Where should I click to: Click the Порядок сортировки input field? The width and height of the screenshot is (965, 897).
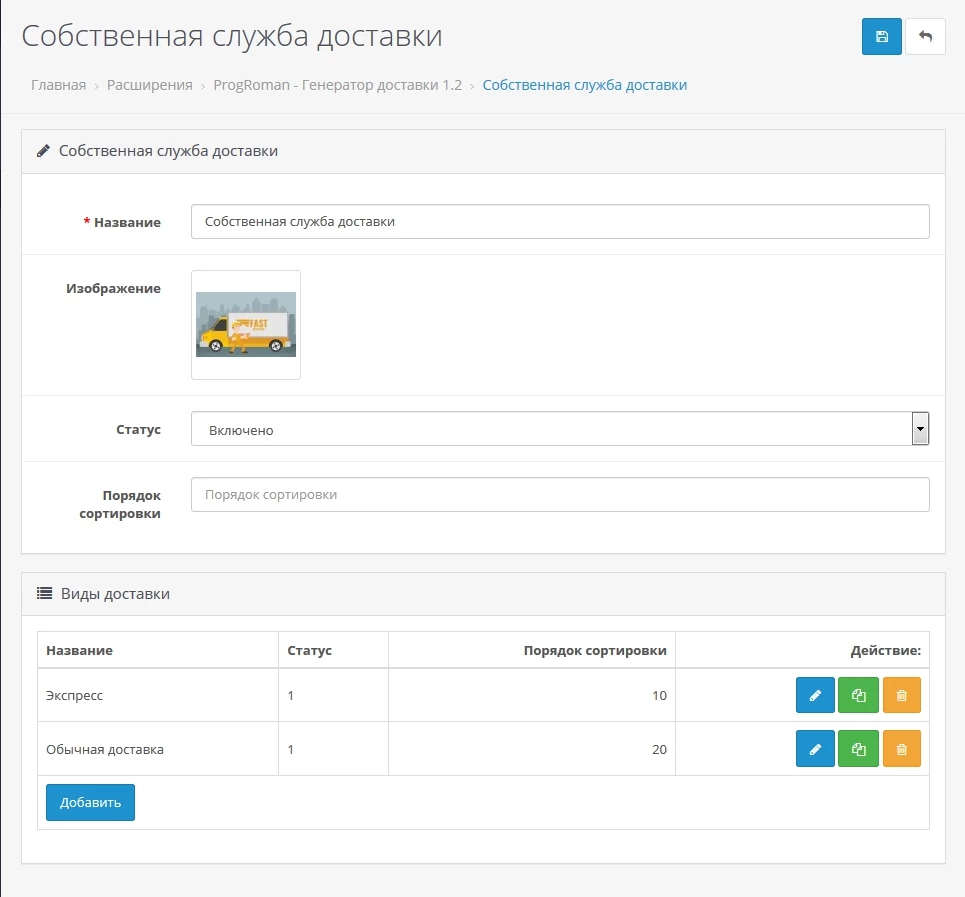tap(560, 495)
